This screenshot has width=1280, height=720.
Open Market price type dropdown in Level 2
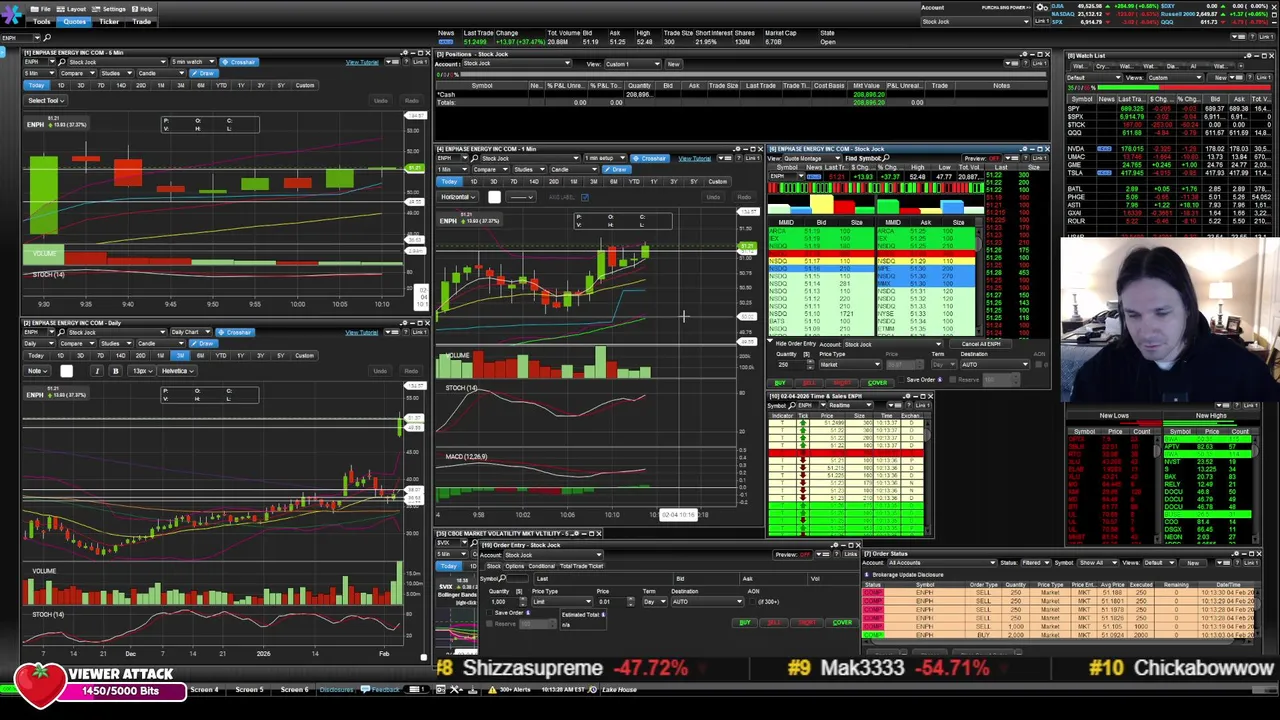(850, 364)
